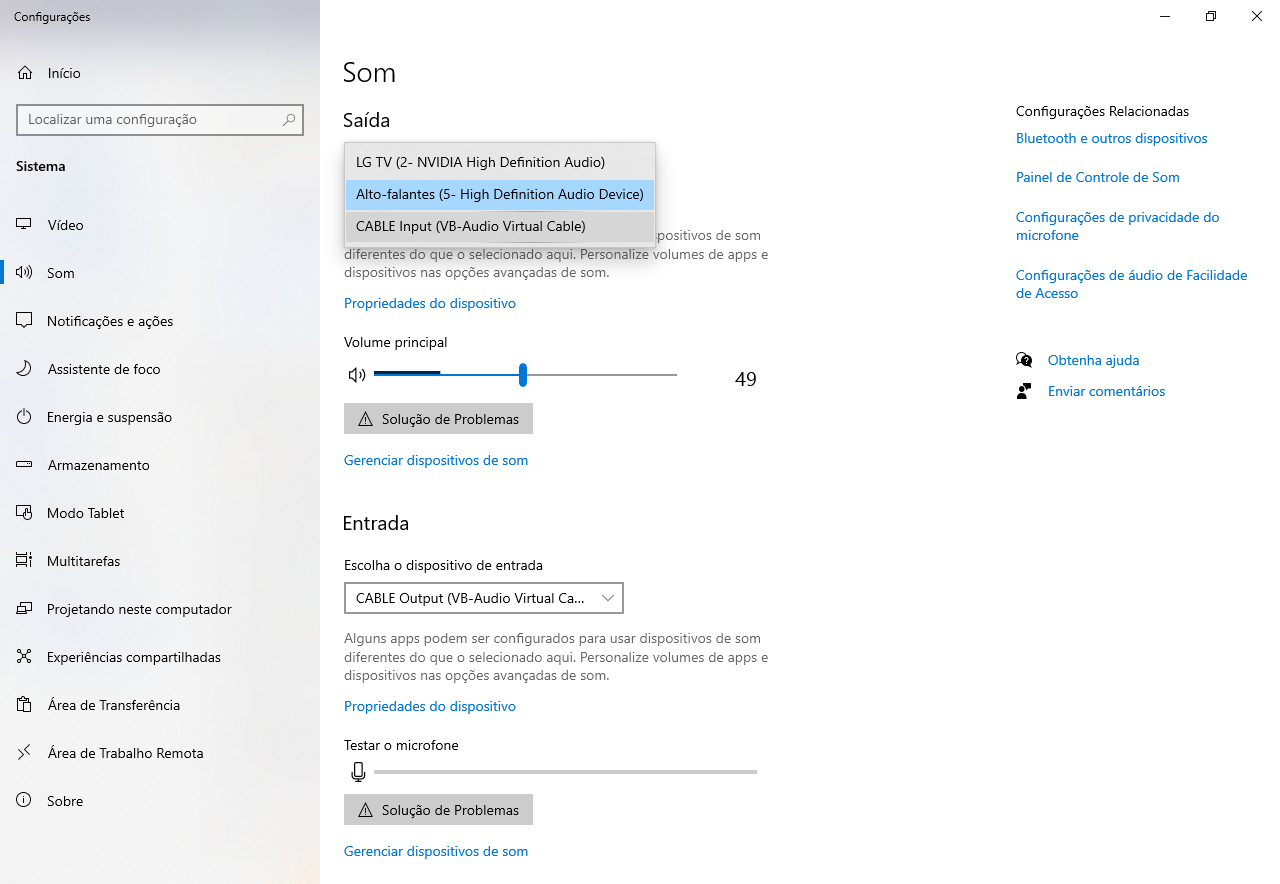1280x884 pixels.
Task: Click the Armazenamento drive icon
Action: [25, 465]
